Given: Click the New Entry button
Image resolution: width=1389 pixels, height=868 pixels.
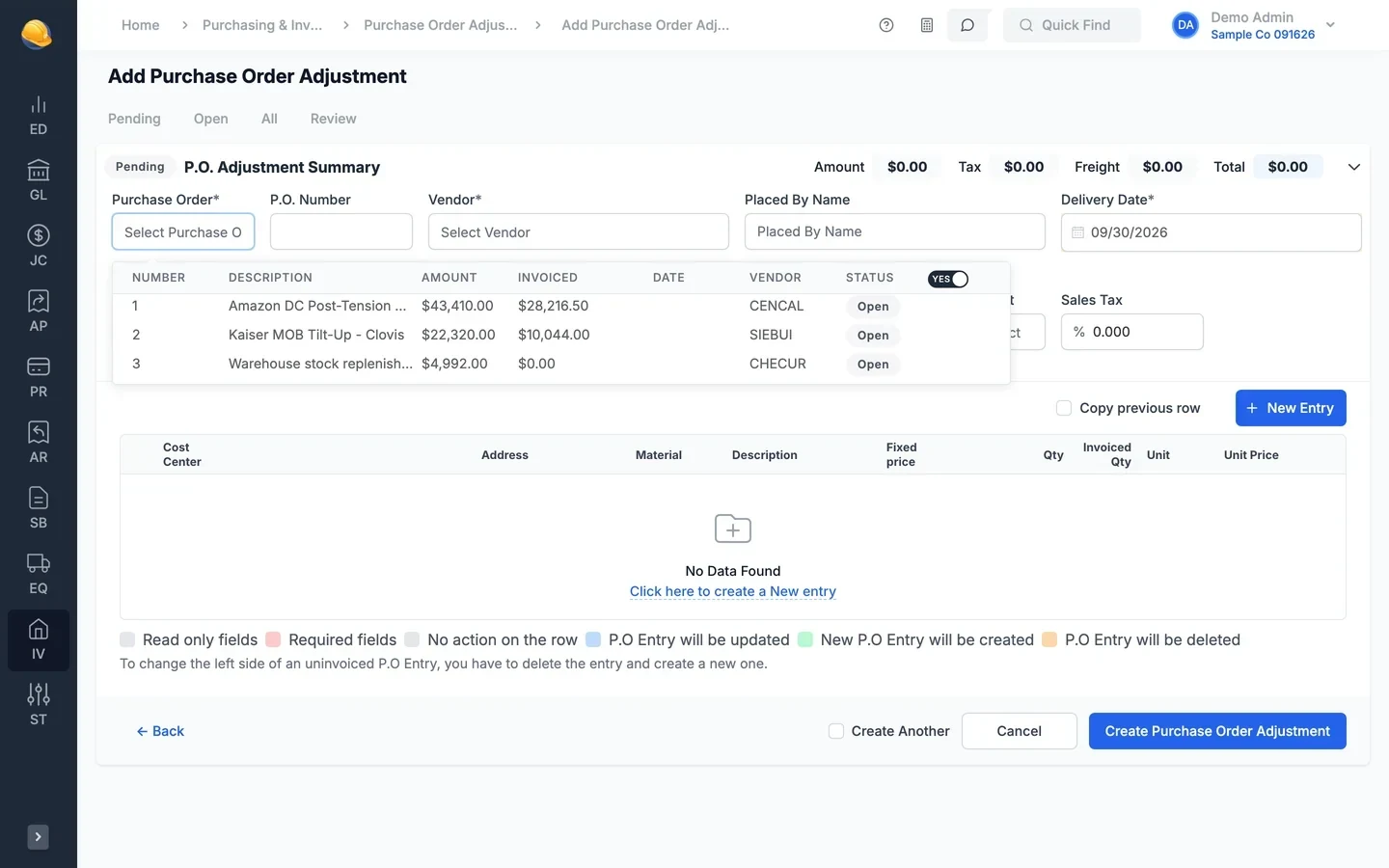Looking at the screenshot, I should click(x=1291, y=408).
